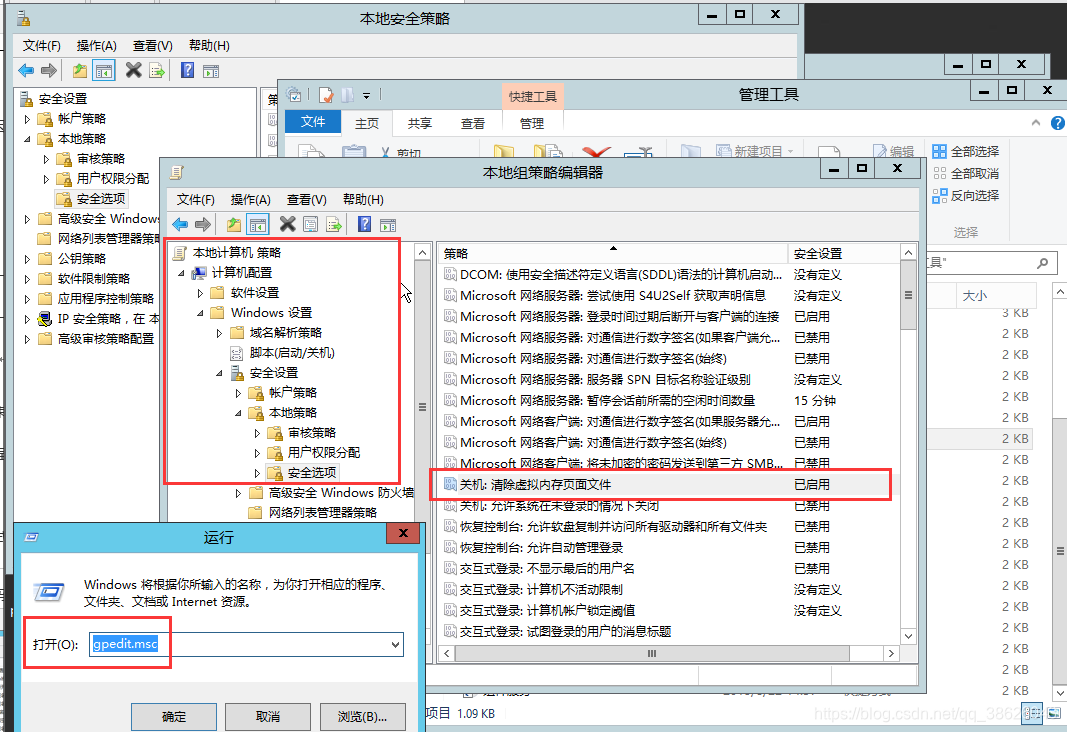
Task: Collapse Windows 设置 node in policy tree
Action: (x=200, y=314)
